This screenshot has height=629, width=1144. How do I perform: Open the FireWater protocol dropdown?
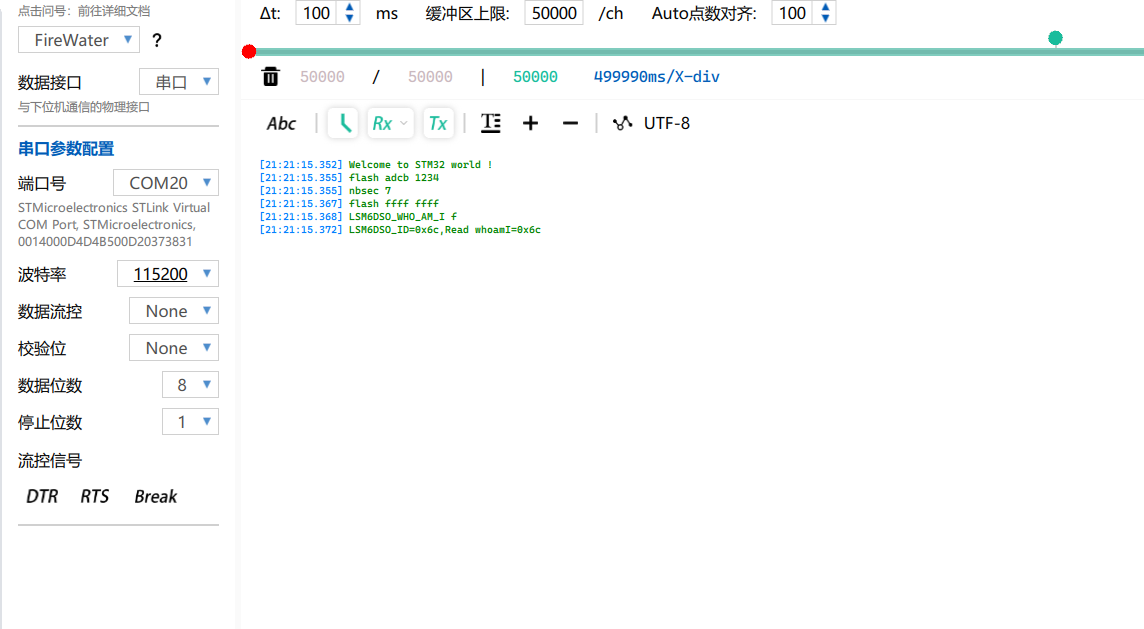click(x=79, y=40)
